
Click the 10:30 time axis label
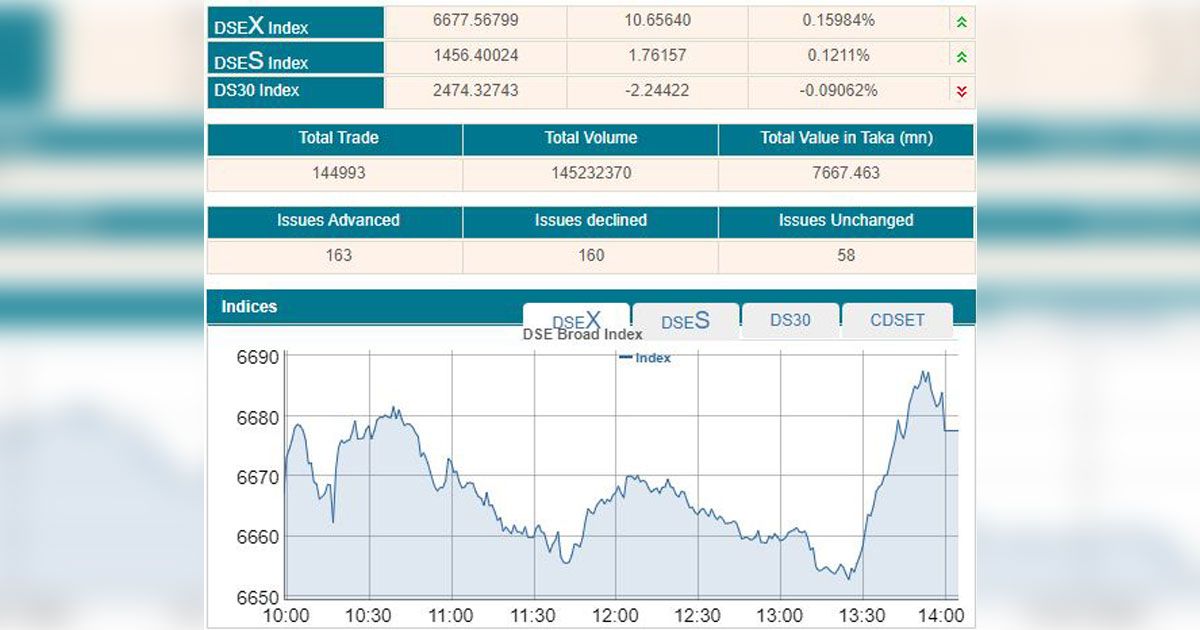369,616
